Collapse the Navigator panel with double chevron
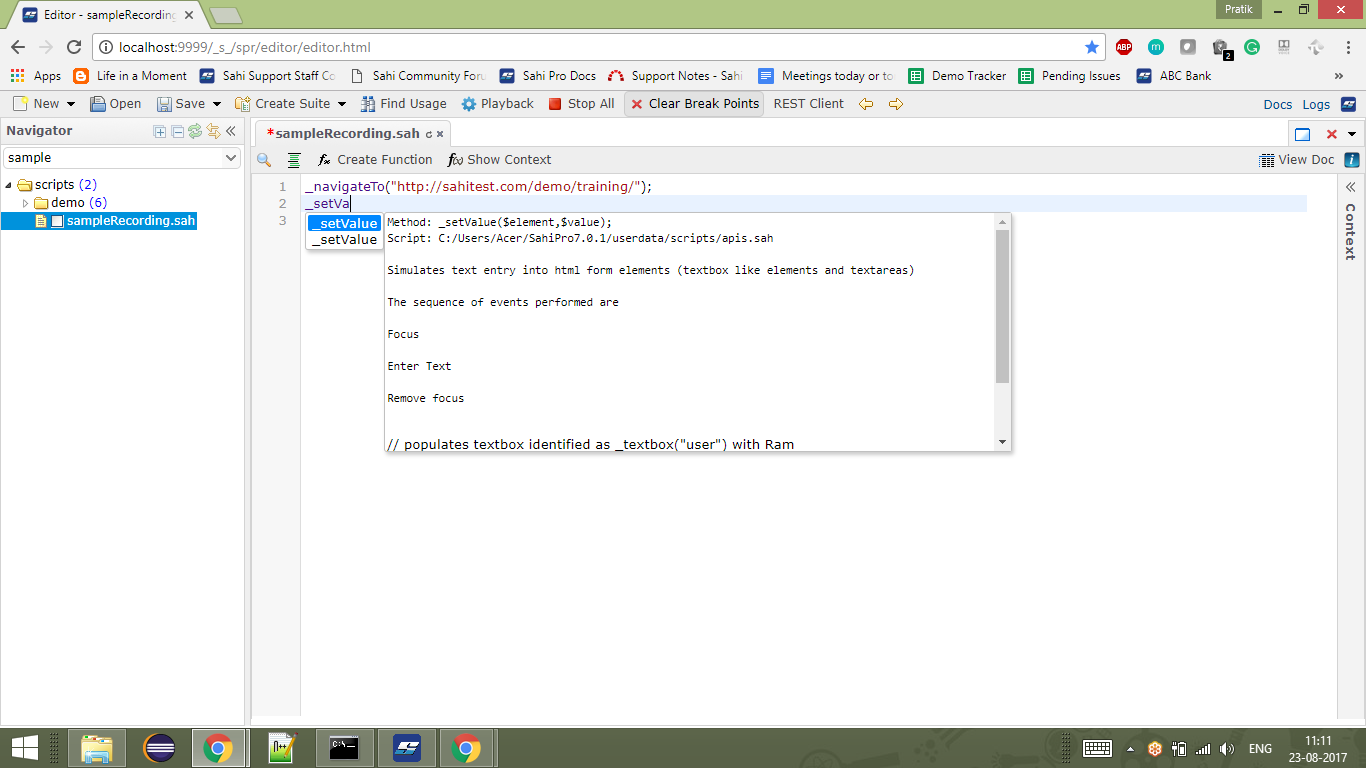The width and height of the screenshot is (1366, 768). click(x=231, y=131)
